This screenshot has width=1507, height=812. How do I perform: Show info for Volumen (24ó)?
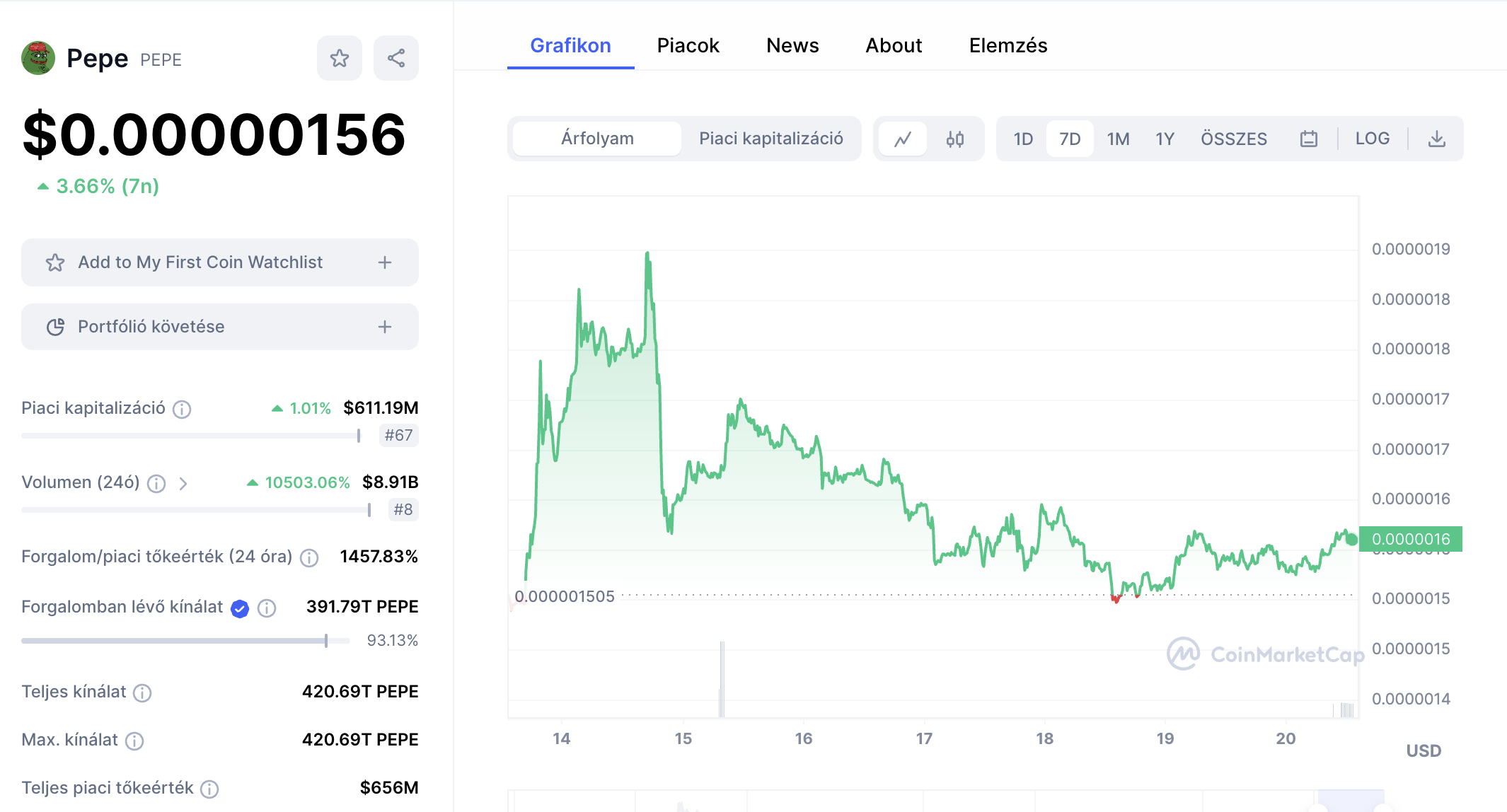point(156,483)
